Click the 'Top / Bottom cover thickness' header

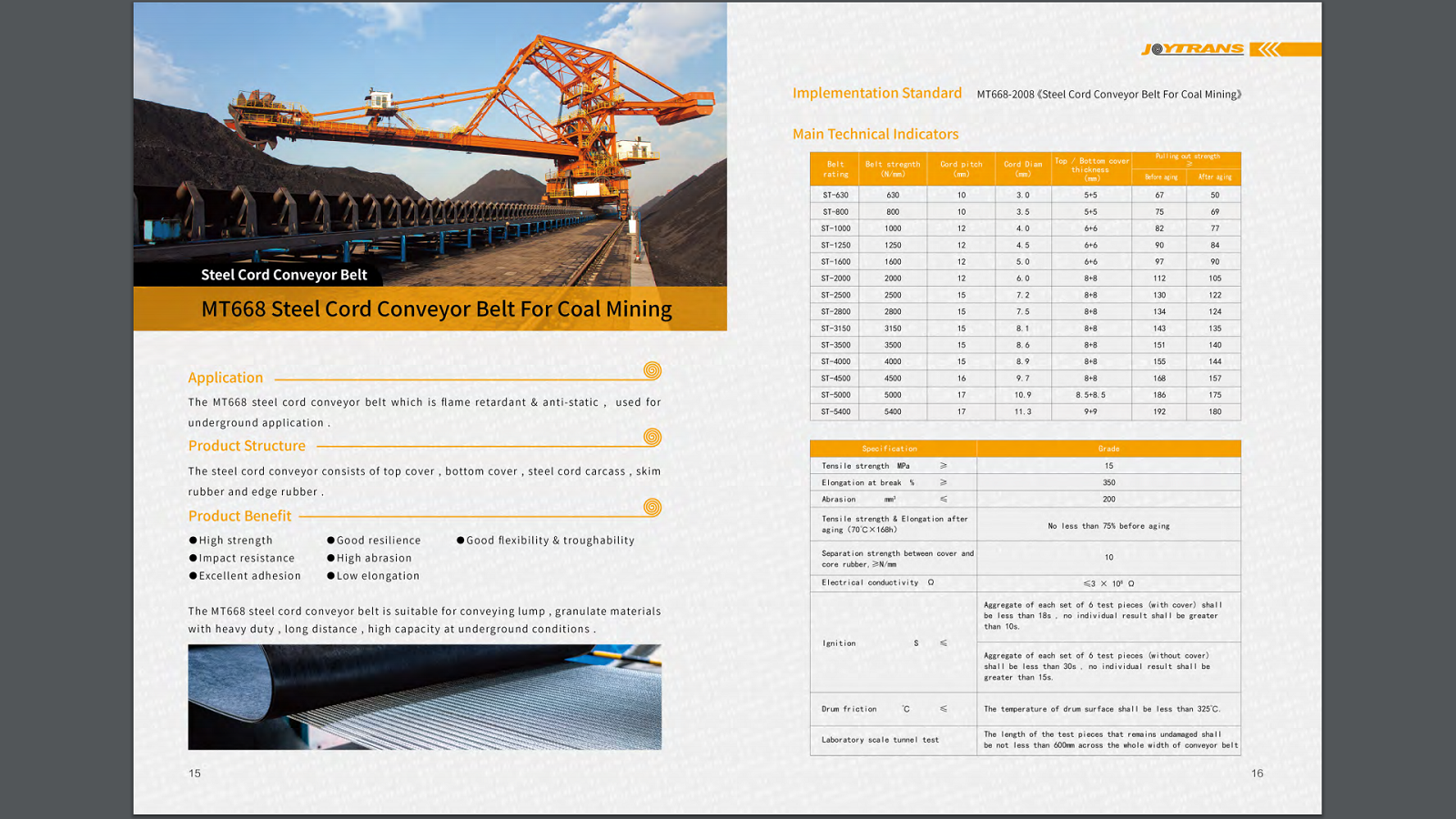[1091, 169]
